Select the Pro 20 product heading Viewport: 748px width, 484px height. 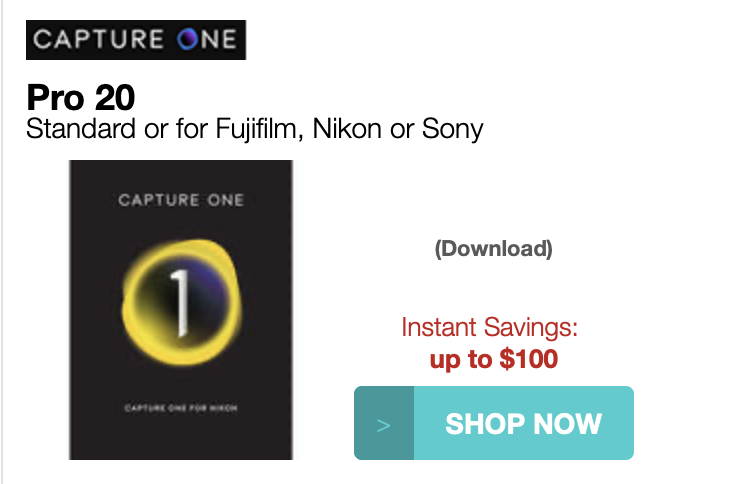pos(81,97)
